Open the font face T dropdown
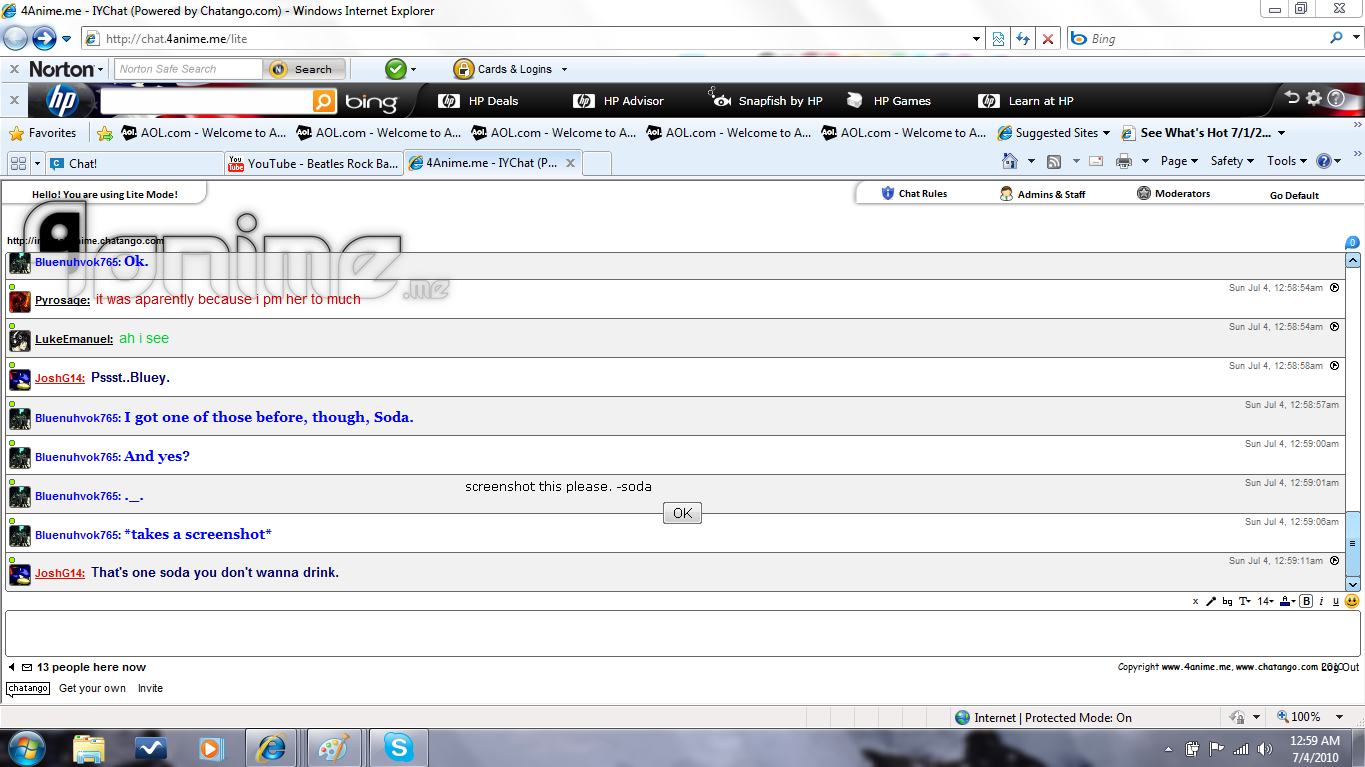Image resolution: width=1365 pixels, height=767 pixels. (1245, 601)
